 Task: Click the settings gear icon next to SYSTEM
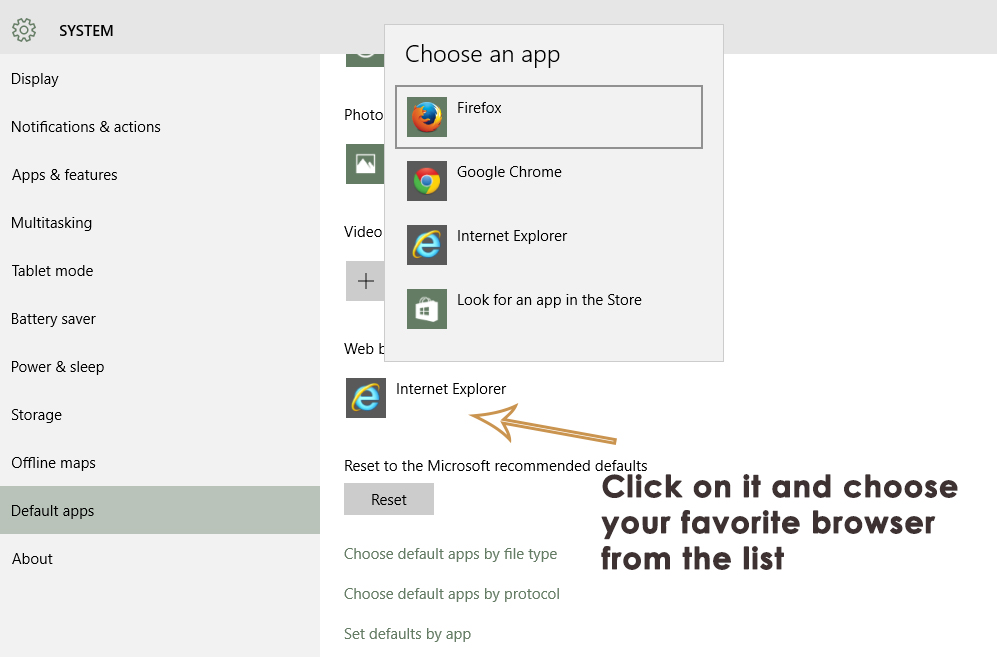pos(24,30)
